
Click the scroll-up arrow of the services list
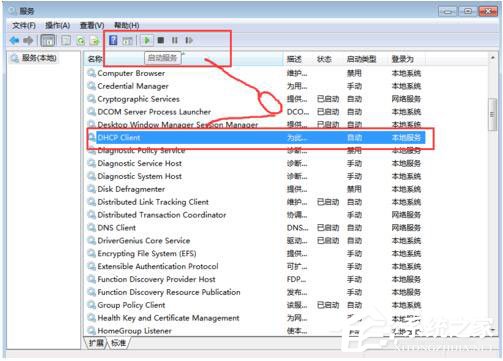click(x=493, y=58)
